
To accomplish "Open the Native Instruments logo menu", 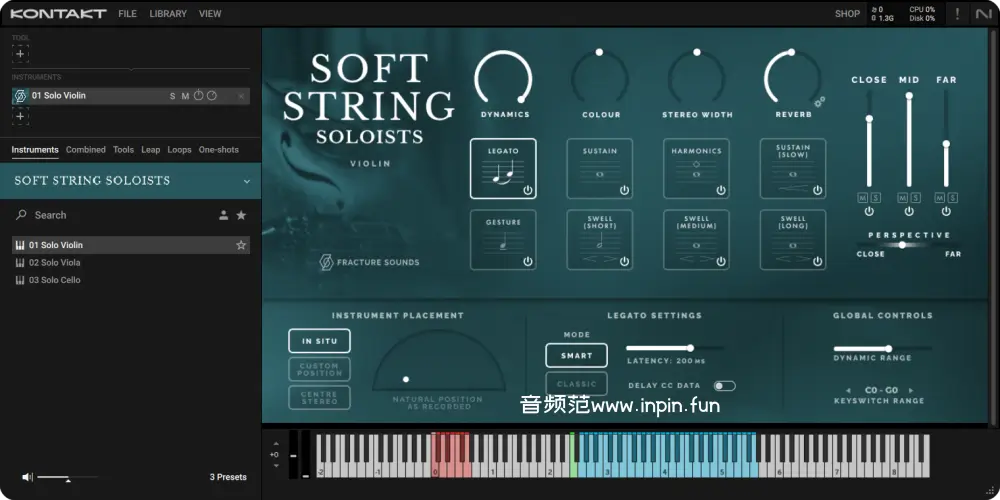I will (x=983, y=14).
